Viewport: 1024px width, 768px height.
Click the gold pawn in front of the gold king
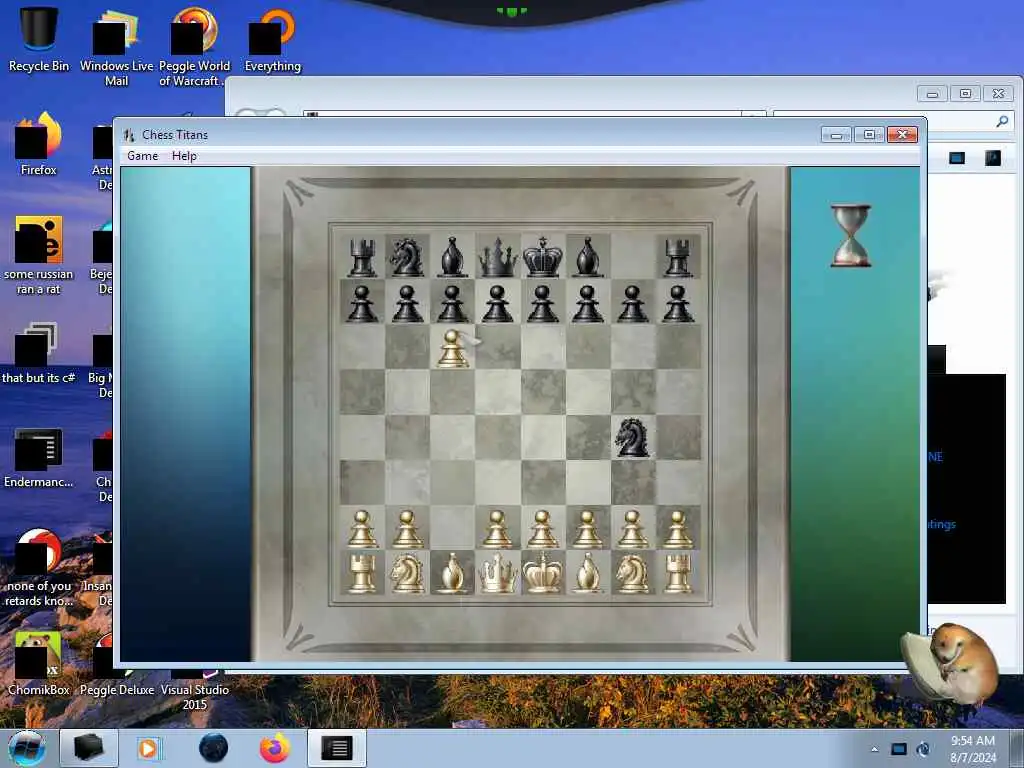(x=542, y=528)
